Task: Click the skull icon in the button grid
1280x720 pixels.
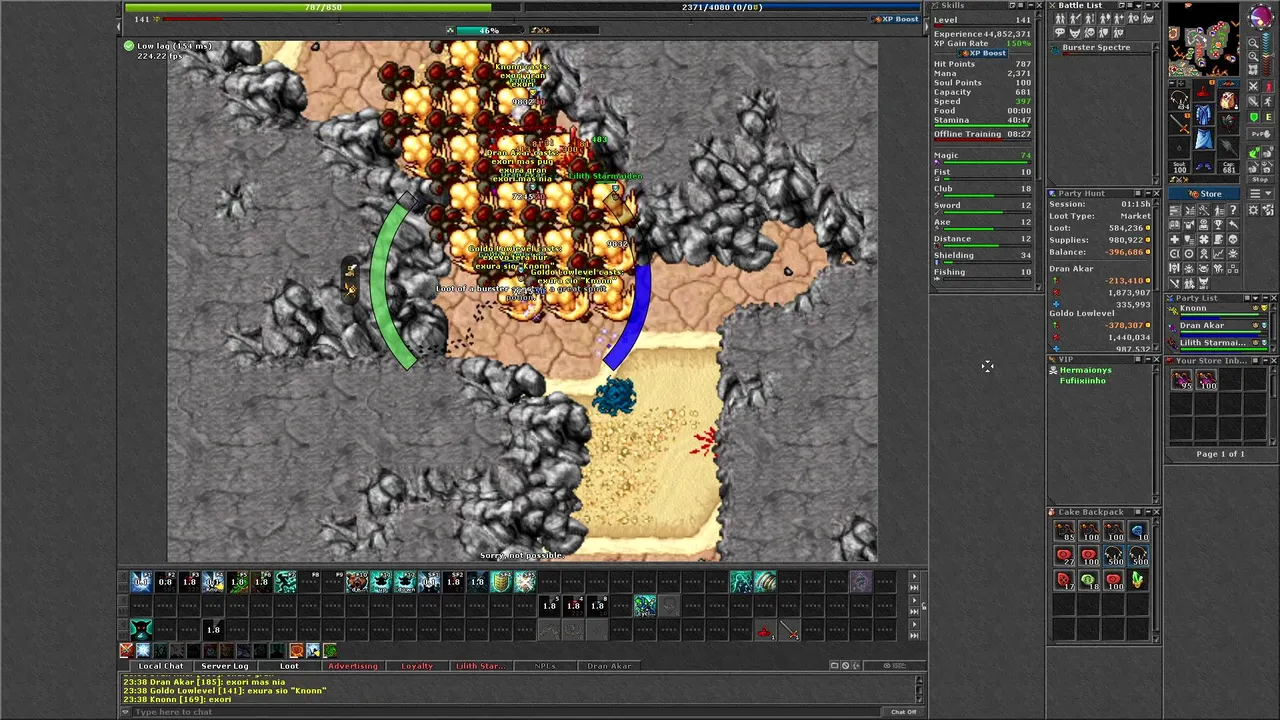Action: click(x=1233, y=240)
